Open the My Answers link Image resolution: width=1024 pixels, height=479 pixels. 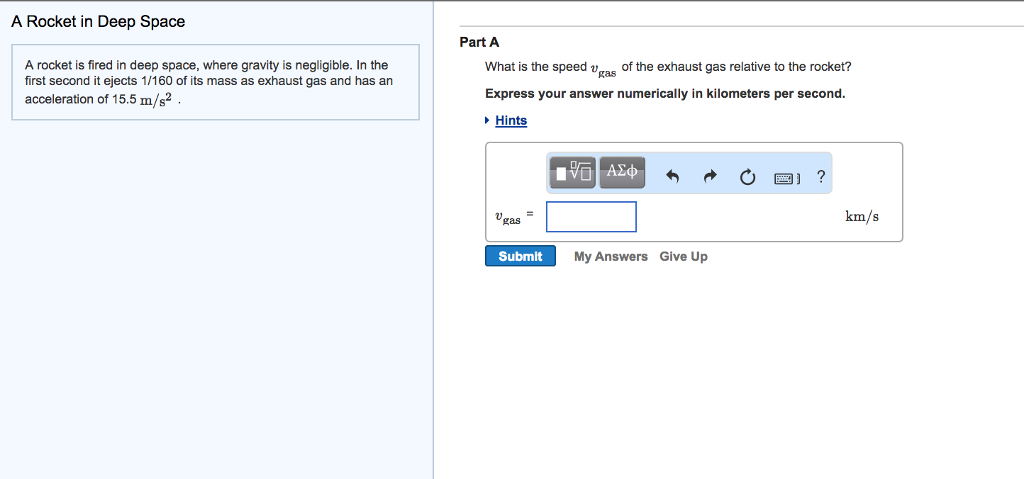point(610,257)
